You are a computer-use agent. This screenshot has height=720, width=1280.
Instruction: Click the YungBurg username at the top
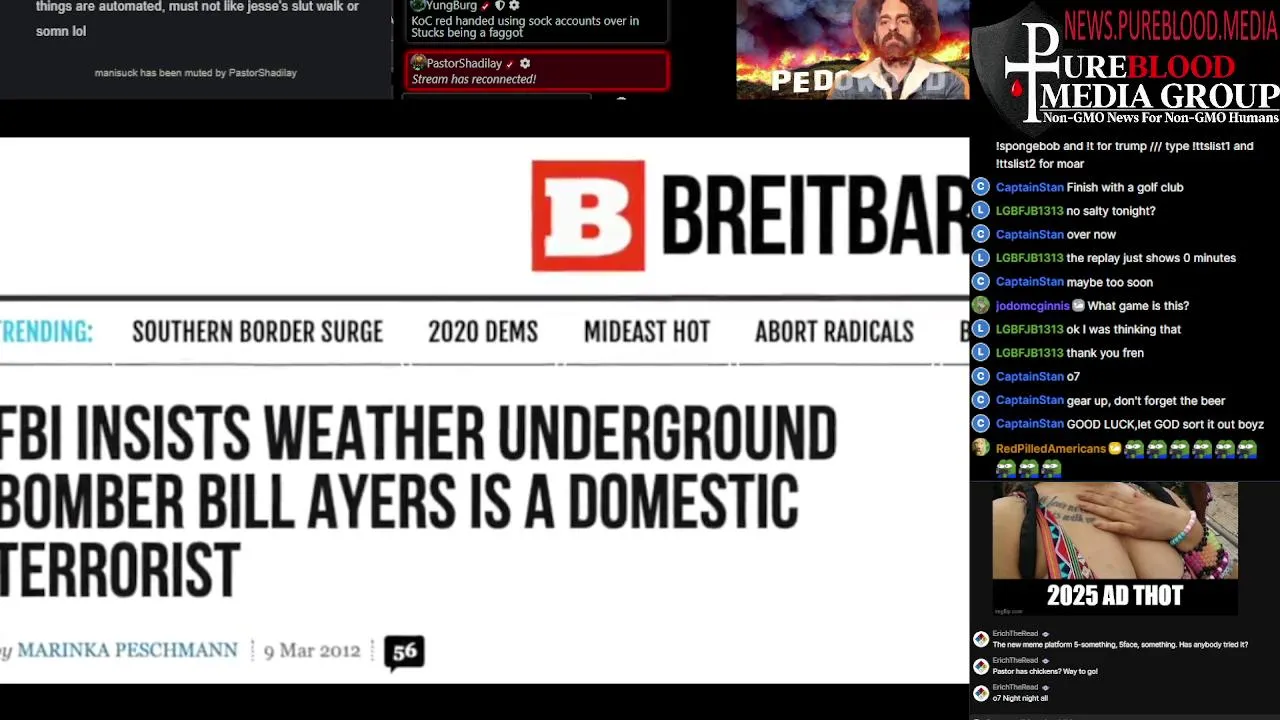click(451, 5)
